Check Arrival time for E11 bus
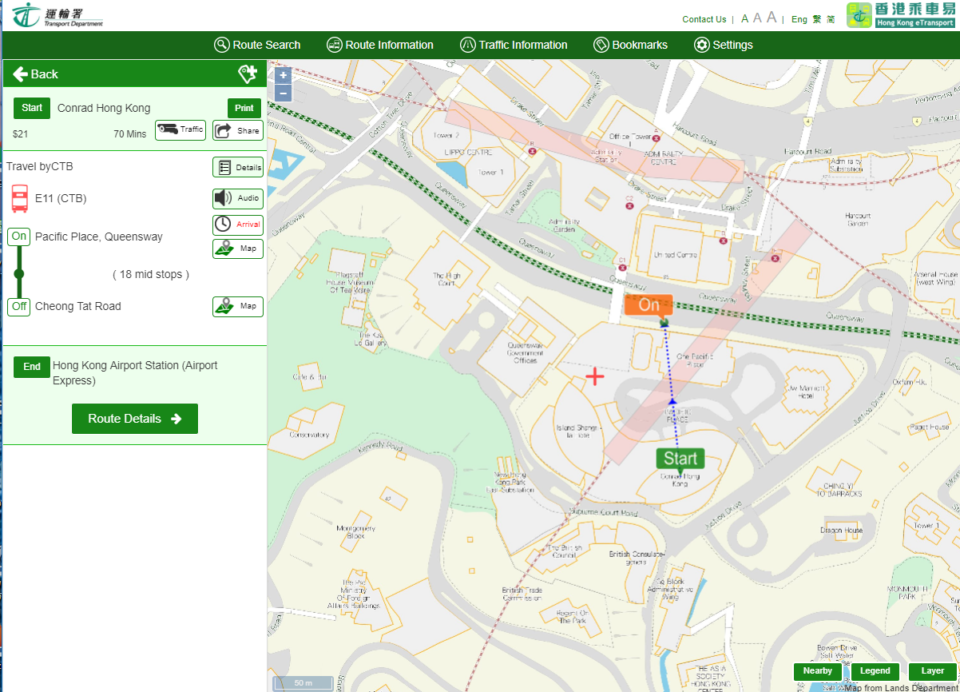This screenshot has width=960, height=692. tap(237, 225)
